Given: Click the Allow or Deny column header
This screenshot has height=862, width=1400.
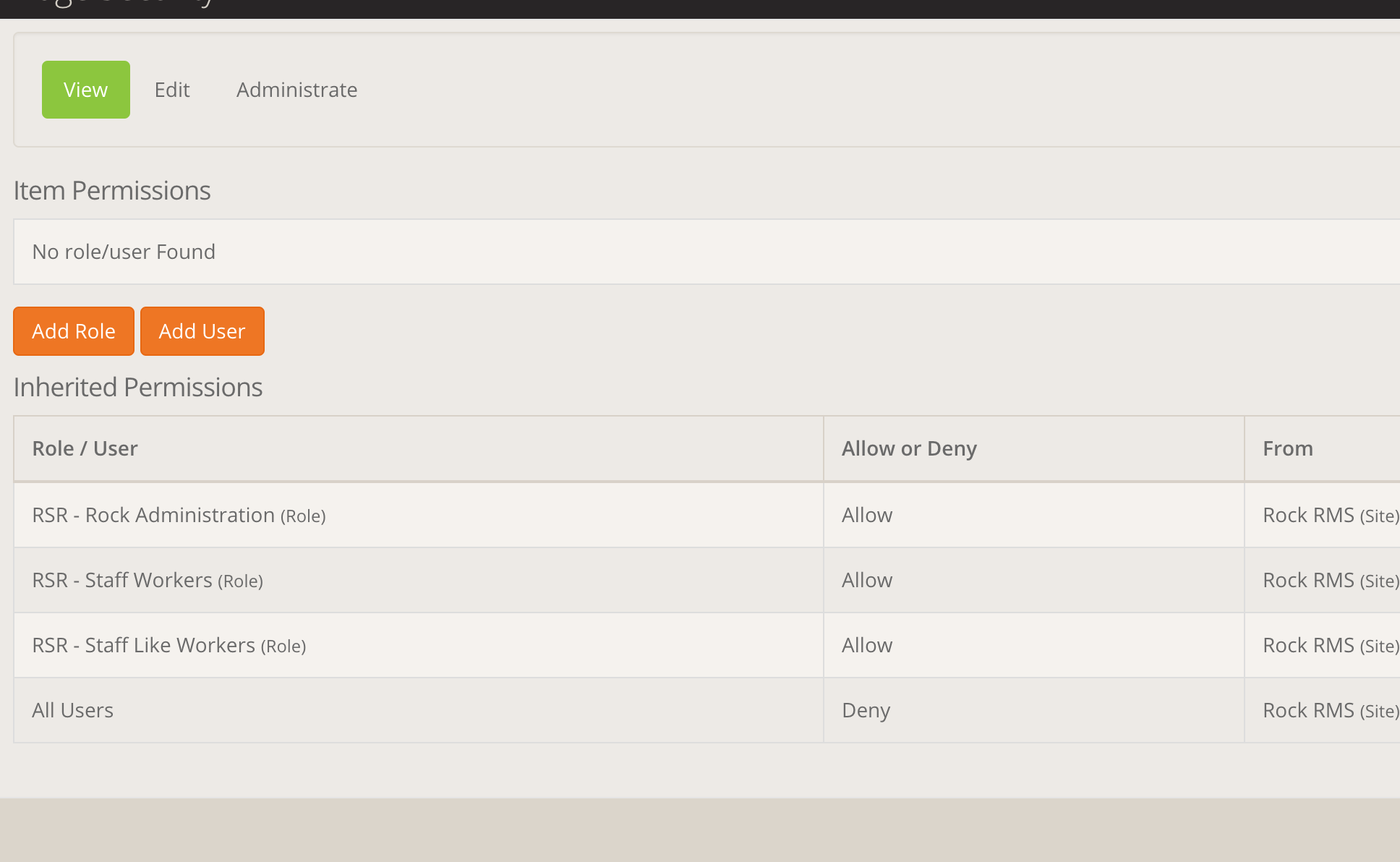Looking at the screenshot, I should [909, 448].
